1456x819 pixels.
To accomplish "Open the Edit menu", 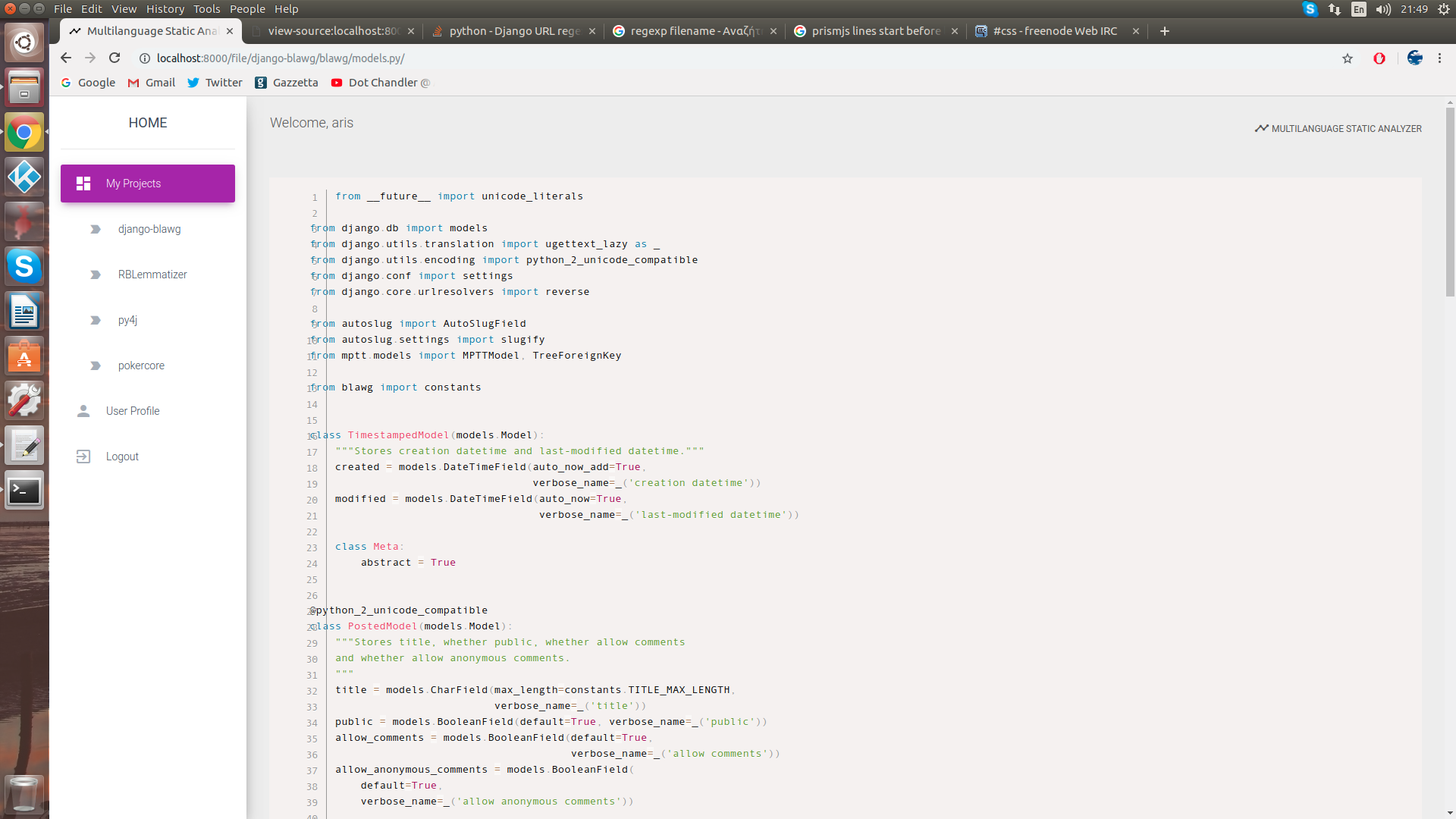I will [x=92, y=9].
